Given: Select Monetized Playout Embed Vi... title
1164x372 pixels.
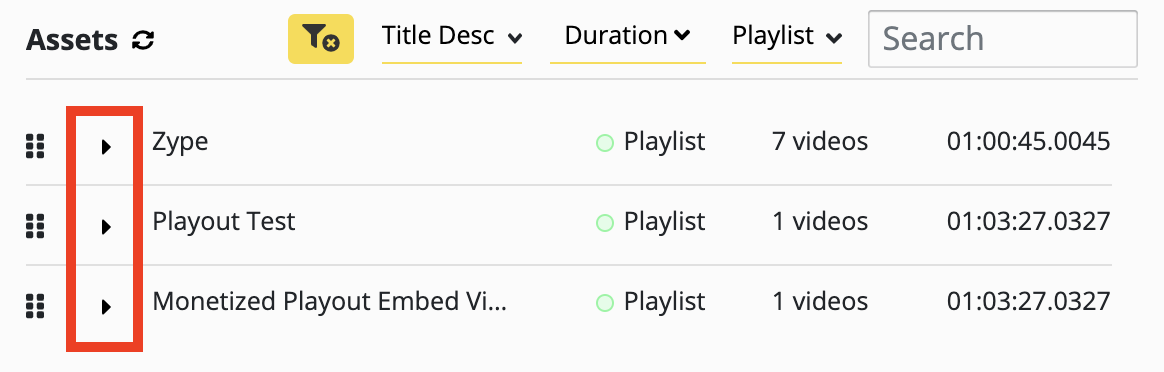Looking at the screenshot, I should pyautogui.click(x=330, y=301).
